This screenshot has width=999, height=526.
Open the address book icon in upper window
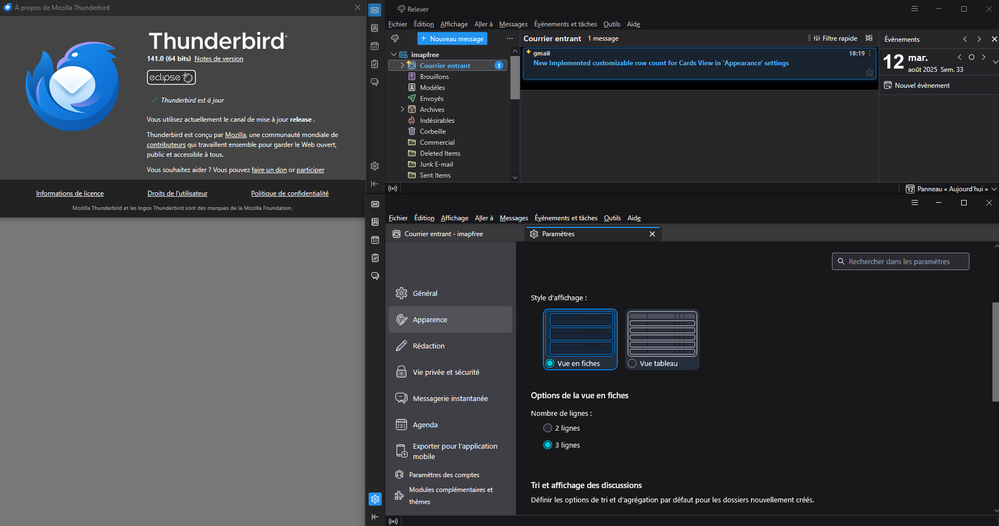click(x=374, y=28)
